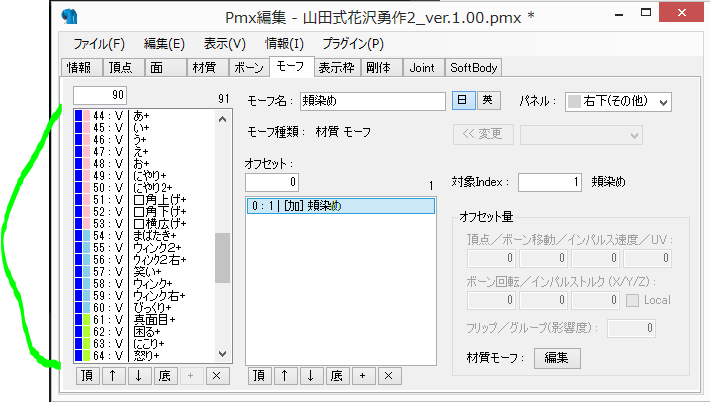Click the 対象Index field showing 1

[x=550, y=182]
